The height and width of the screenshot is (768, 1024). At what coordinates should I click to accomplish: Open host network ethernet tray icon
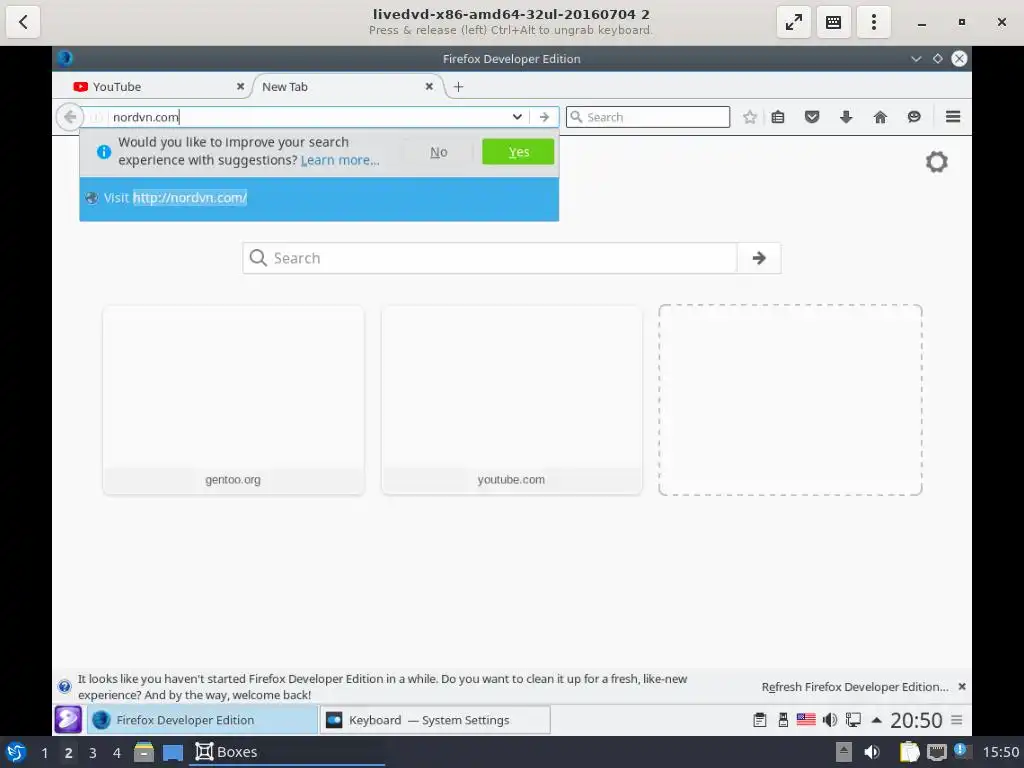coord(936,752)
